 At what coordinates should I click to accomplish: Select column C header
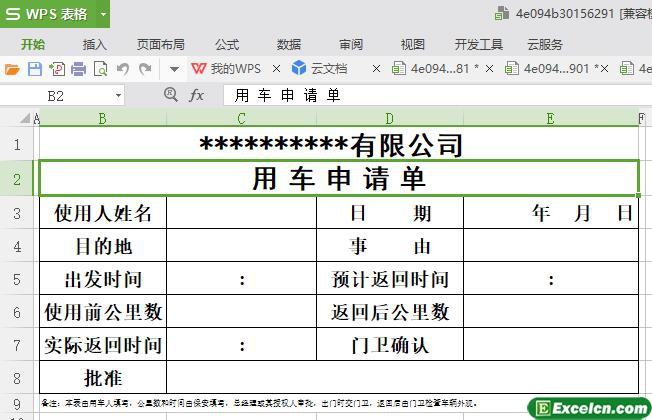241,118
